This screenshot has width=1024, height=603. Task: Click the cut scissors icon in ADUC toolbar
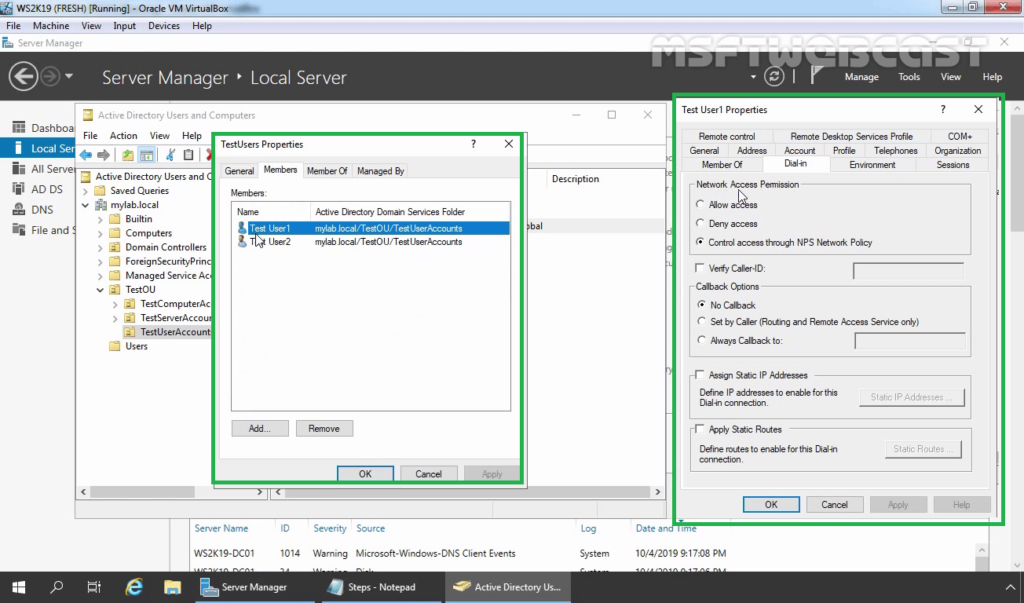tap(170, 155)
